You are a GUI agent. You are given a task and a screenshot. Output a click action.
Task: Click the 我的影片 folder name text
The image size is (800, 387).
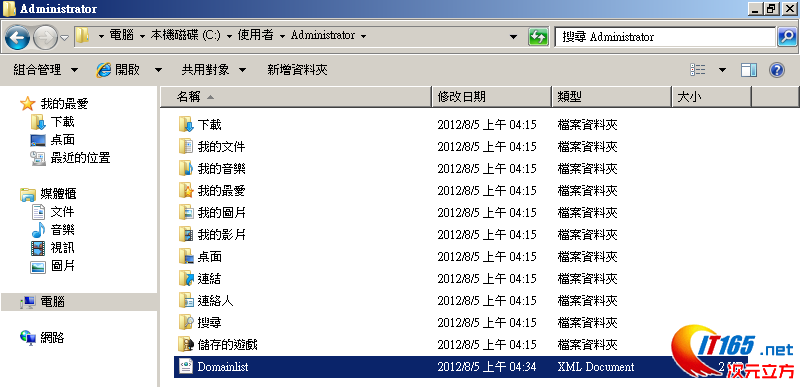click(x=222, y=235)
